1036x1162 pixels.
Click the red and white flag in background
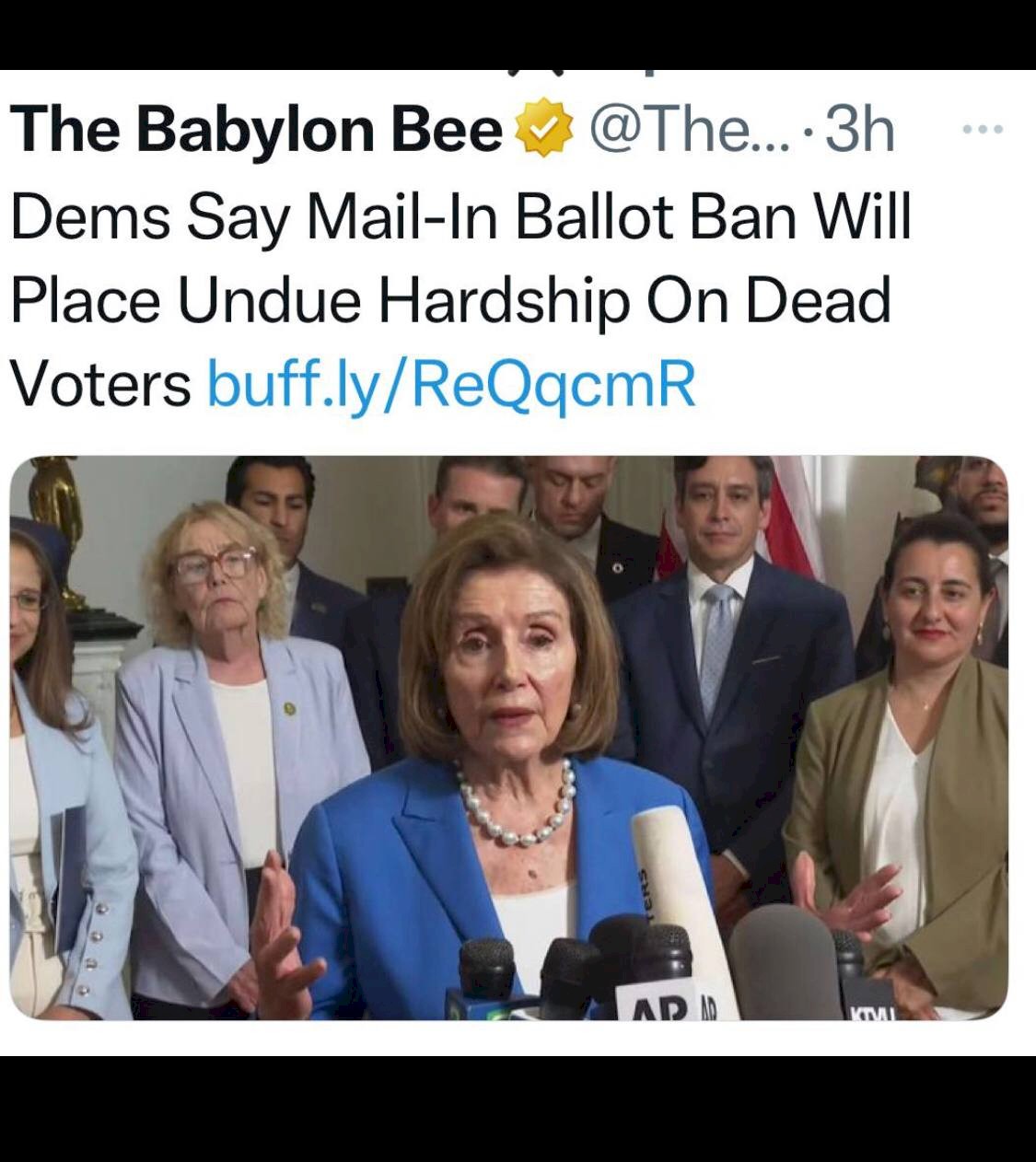(x=792, y=516)
